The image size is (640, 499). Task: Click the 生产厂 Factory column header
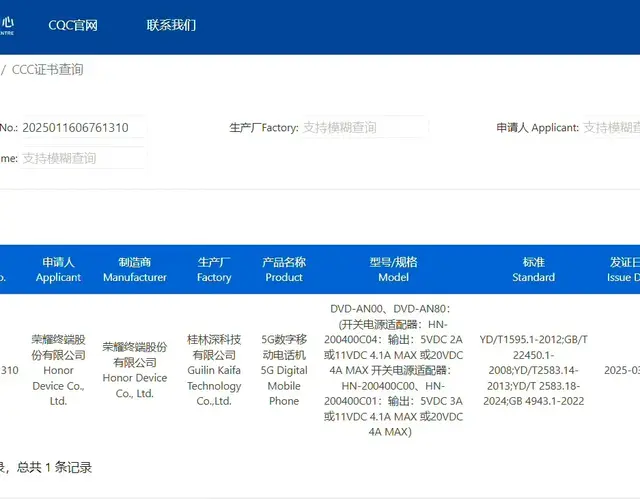pos(214,270)
